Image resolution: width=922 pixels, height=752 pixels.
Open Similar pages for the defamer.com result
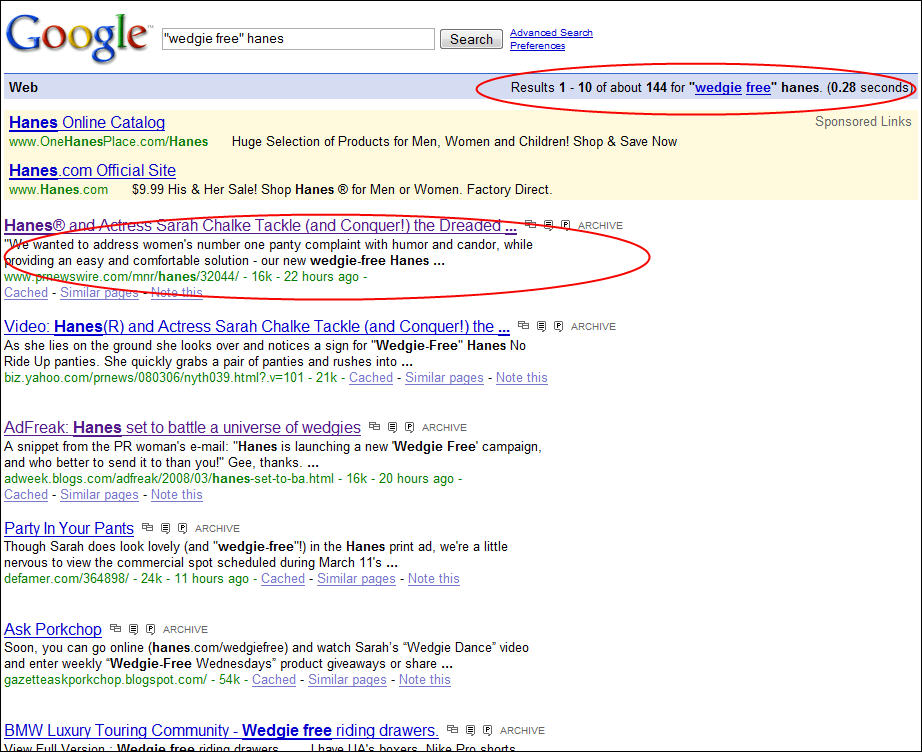click(x=356, y=579)
